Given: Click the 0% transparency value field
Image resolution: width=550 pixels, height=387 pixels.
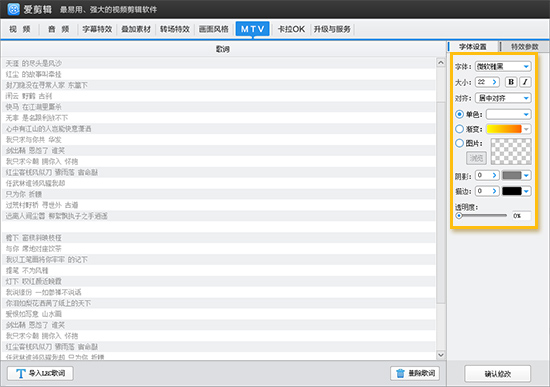Looking at the screenshot, I should click(521, 215).
